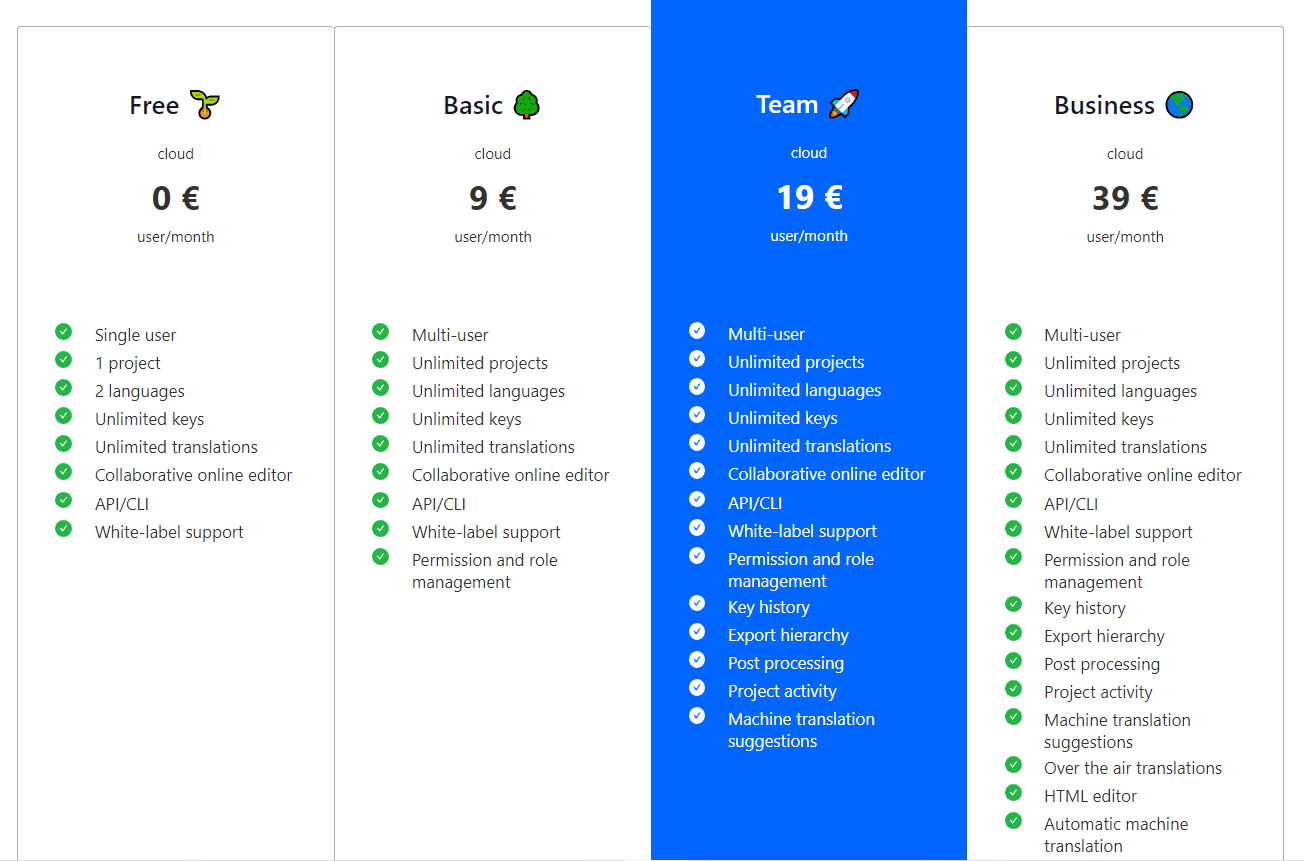Click the Basic plan's Multi-user checkmark

pos(380,332)
